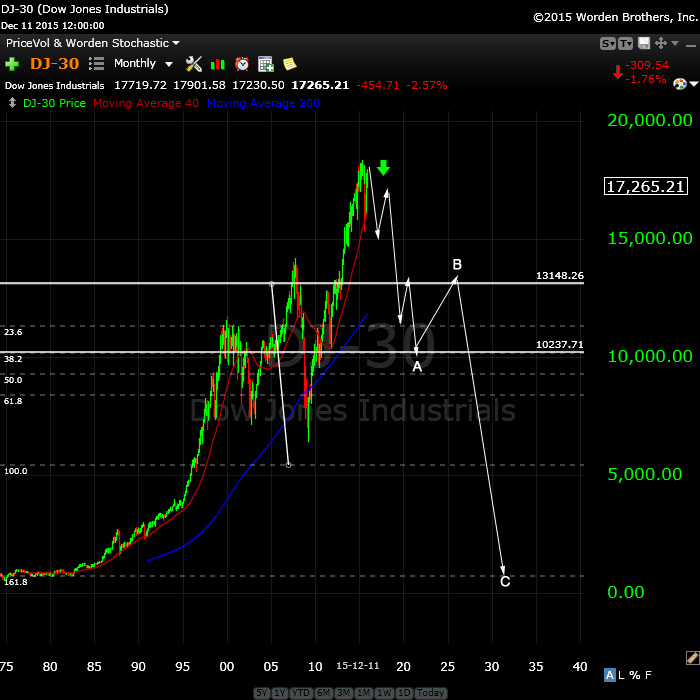Expand the Monthly timeframe dropdown arrow

pyautogui.click(x=169, y=64)
